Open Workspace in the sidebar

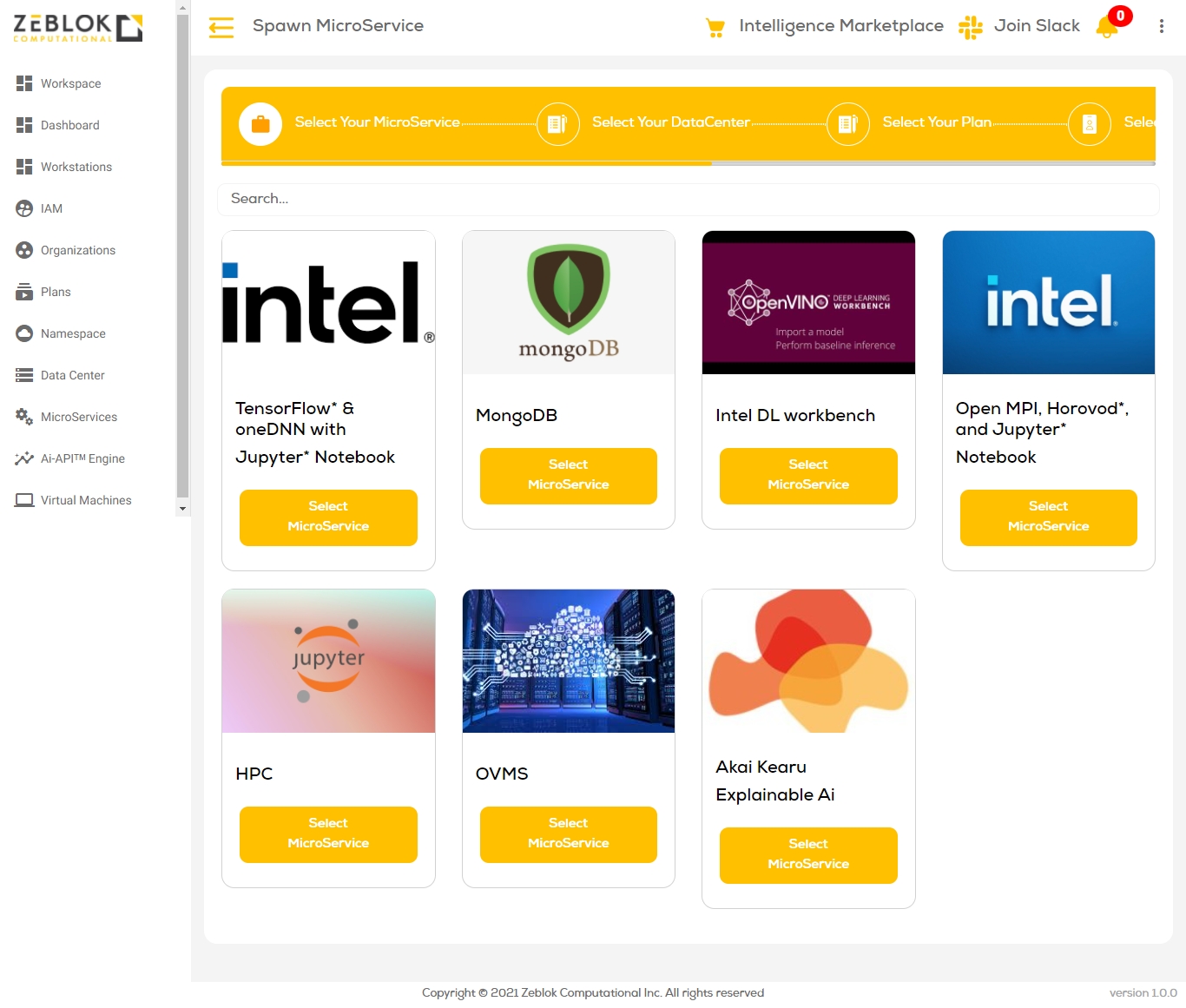71,83
